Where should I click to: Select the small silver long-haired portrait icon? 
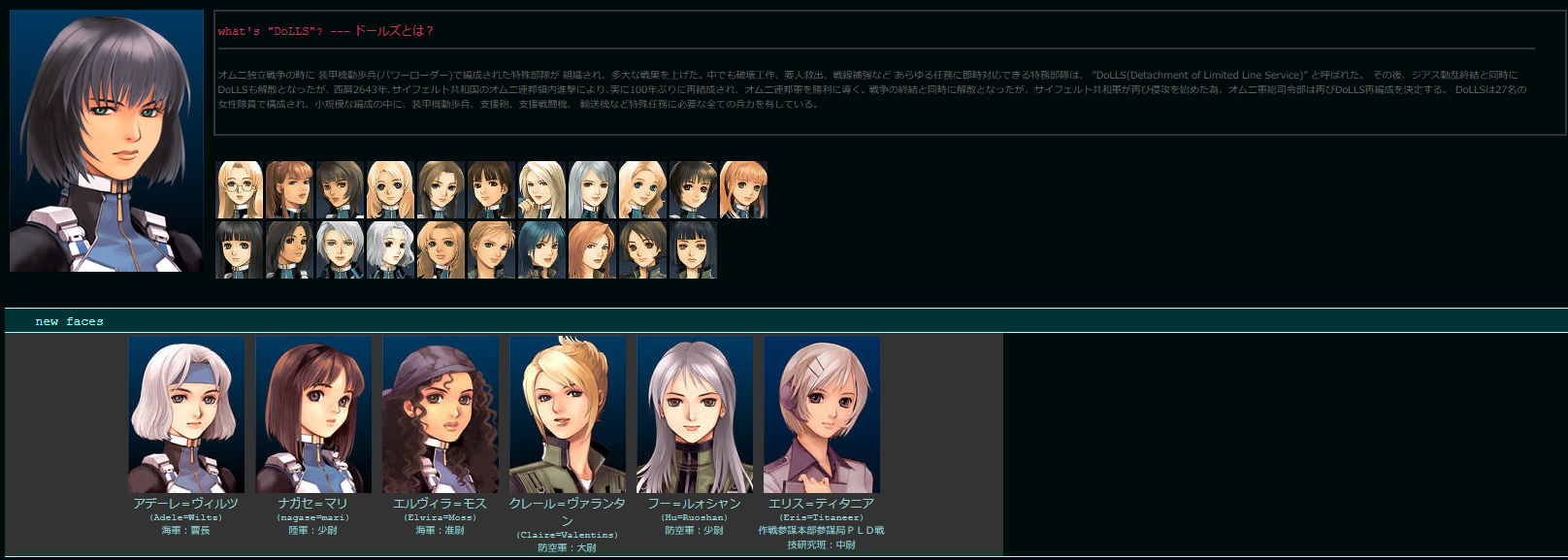(593, 189)
